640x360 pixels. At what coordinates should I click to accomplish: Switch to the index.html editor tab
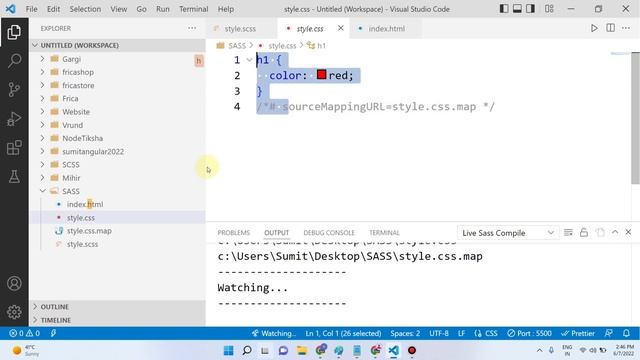click(387, 29)
